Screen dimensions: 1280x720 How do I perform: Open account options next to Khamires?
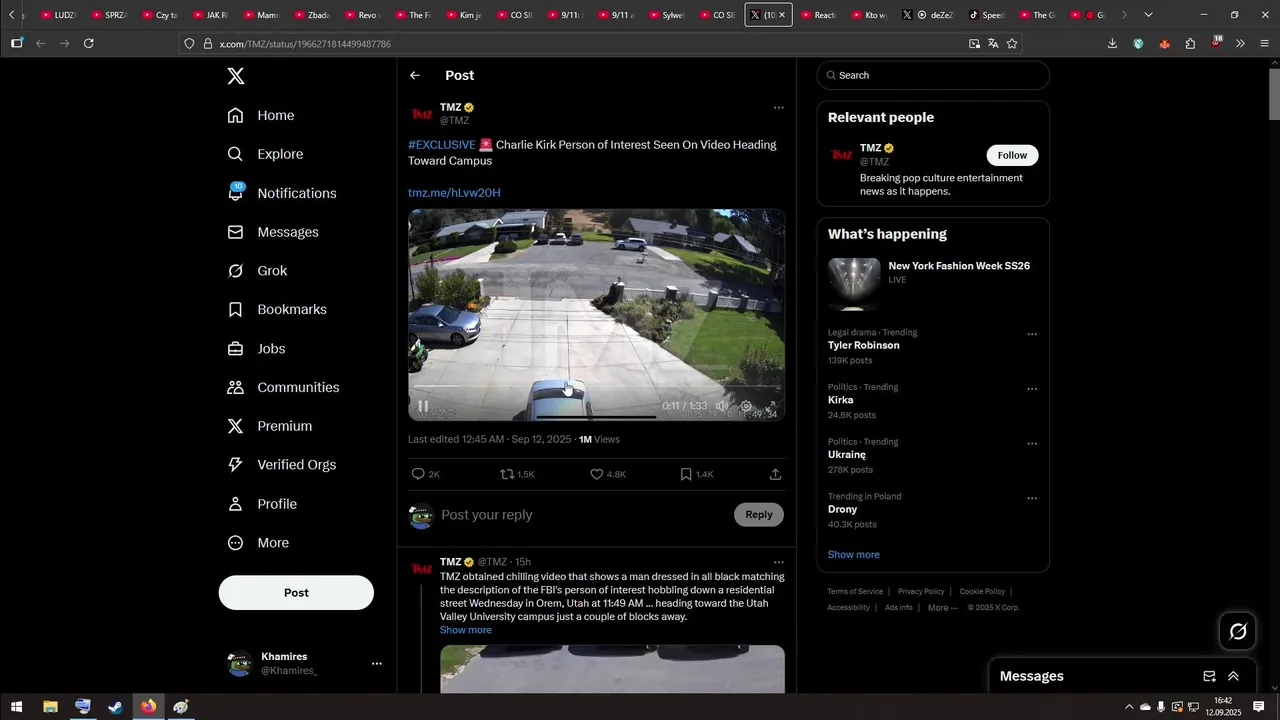pyautogui.click(x=377, y=664)
